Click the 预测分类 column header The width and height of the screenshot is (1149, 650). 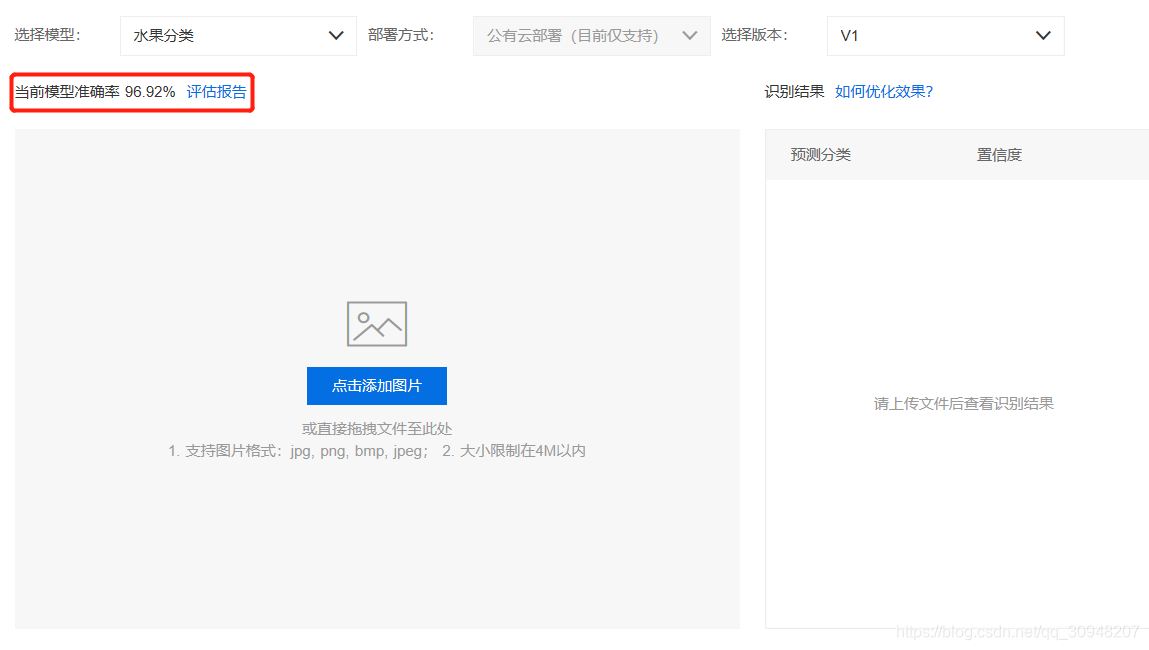pos(820,154)
